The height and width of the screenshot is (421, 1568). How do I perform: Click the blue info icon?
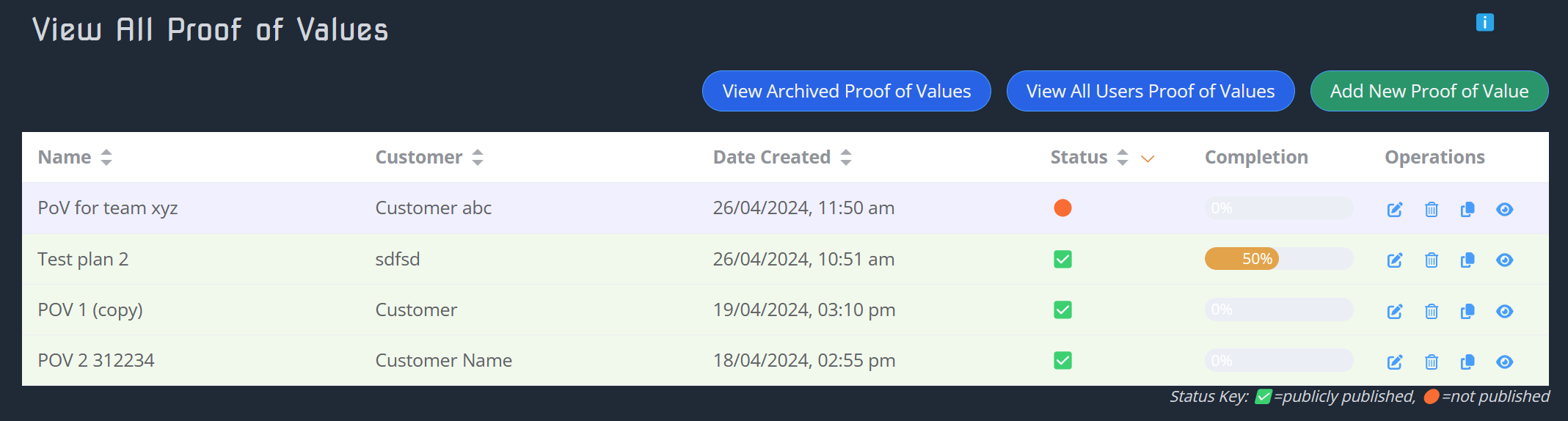pos(1484,23)
